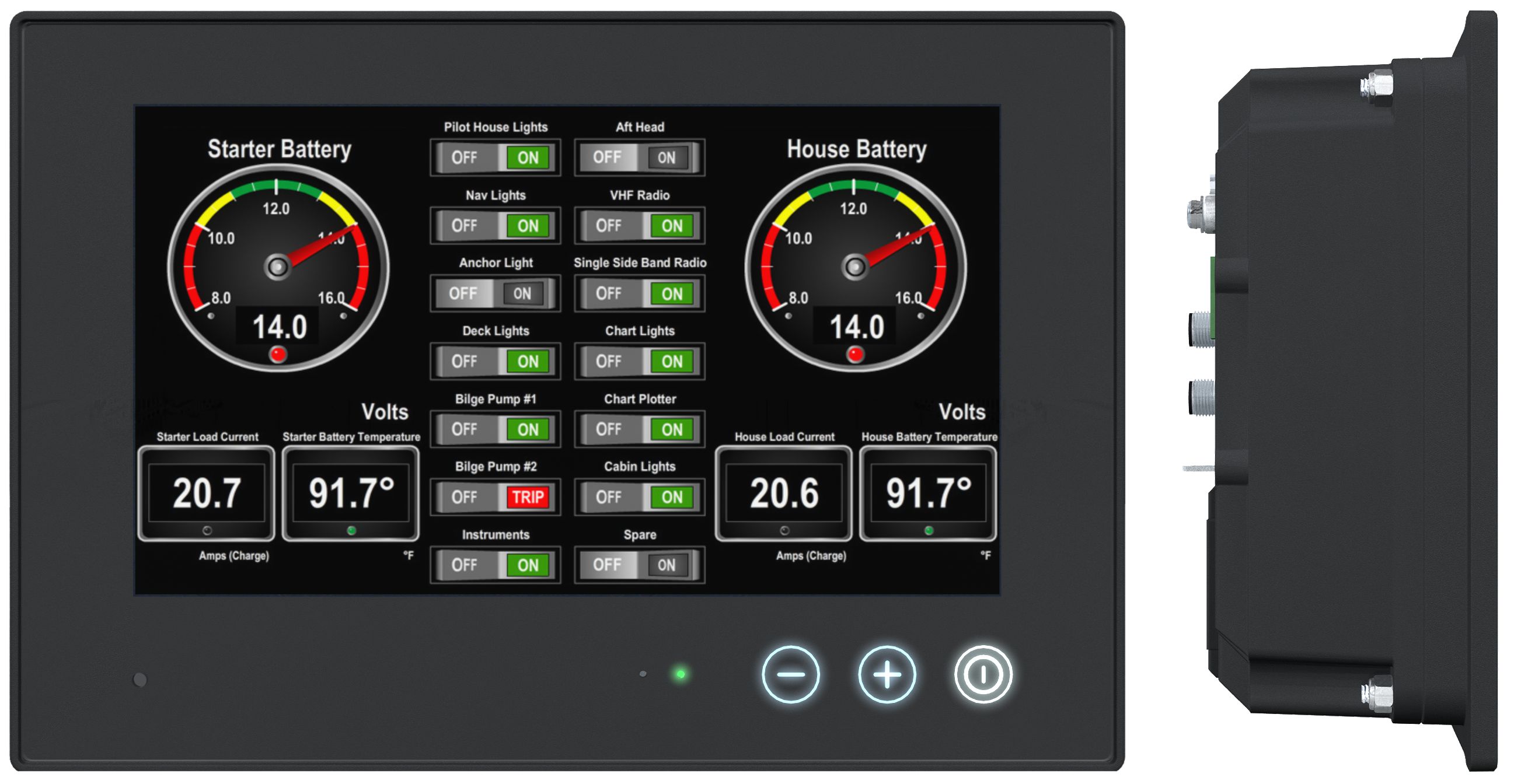
Task: Tap the Starter Load Current readout
Action: (206, 493)
